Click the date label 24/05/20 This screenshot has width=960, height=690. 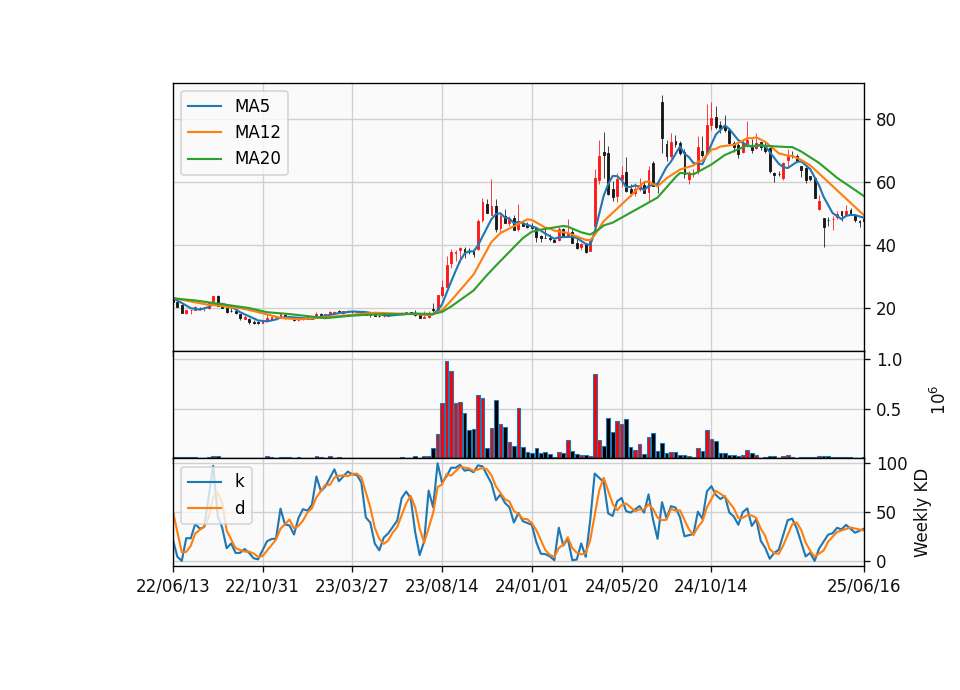[621, 586]
